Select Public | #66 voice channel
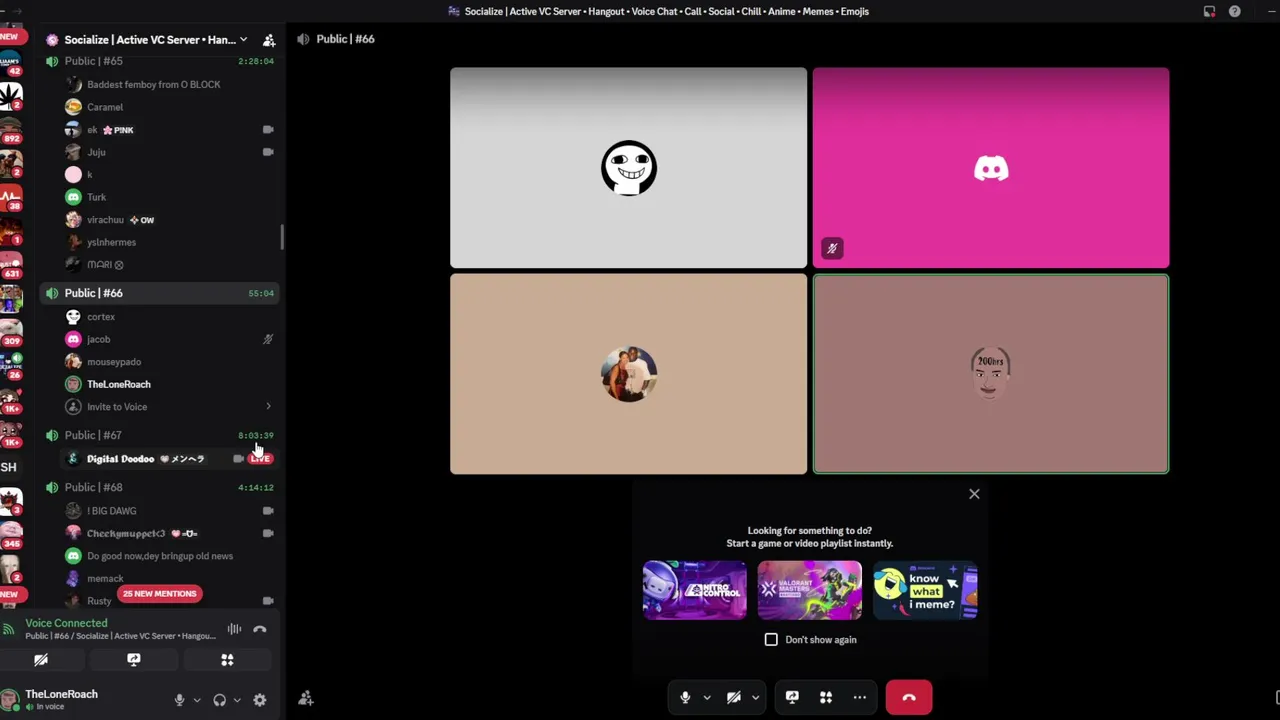Viewport: 1280px width, 720px height. coord(160,293)
